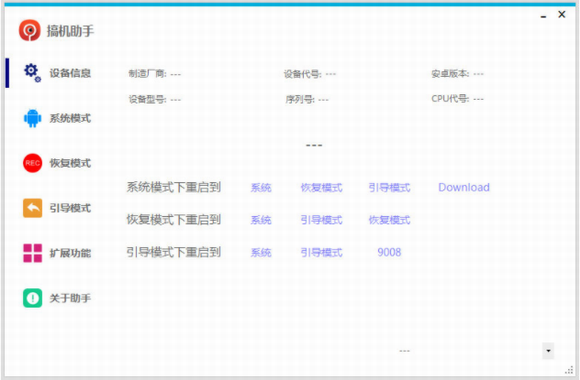
Task: Click the red REC 恢复模式 icon
Action: coord(33,163)
